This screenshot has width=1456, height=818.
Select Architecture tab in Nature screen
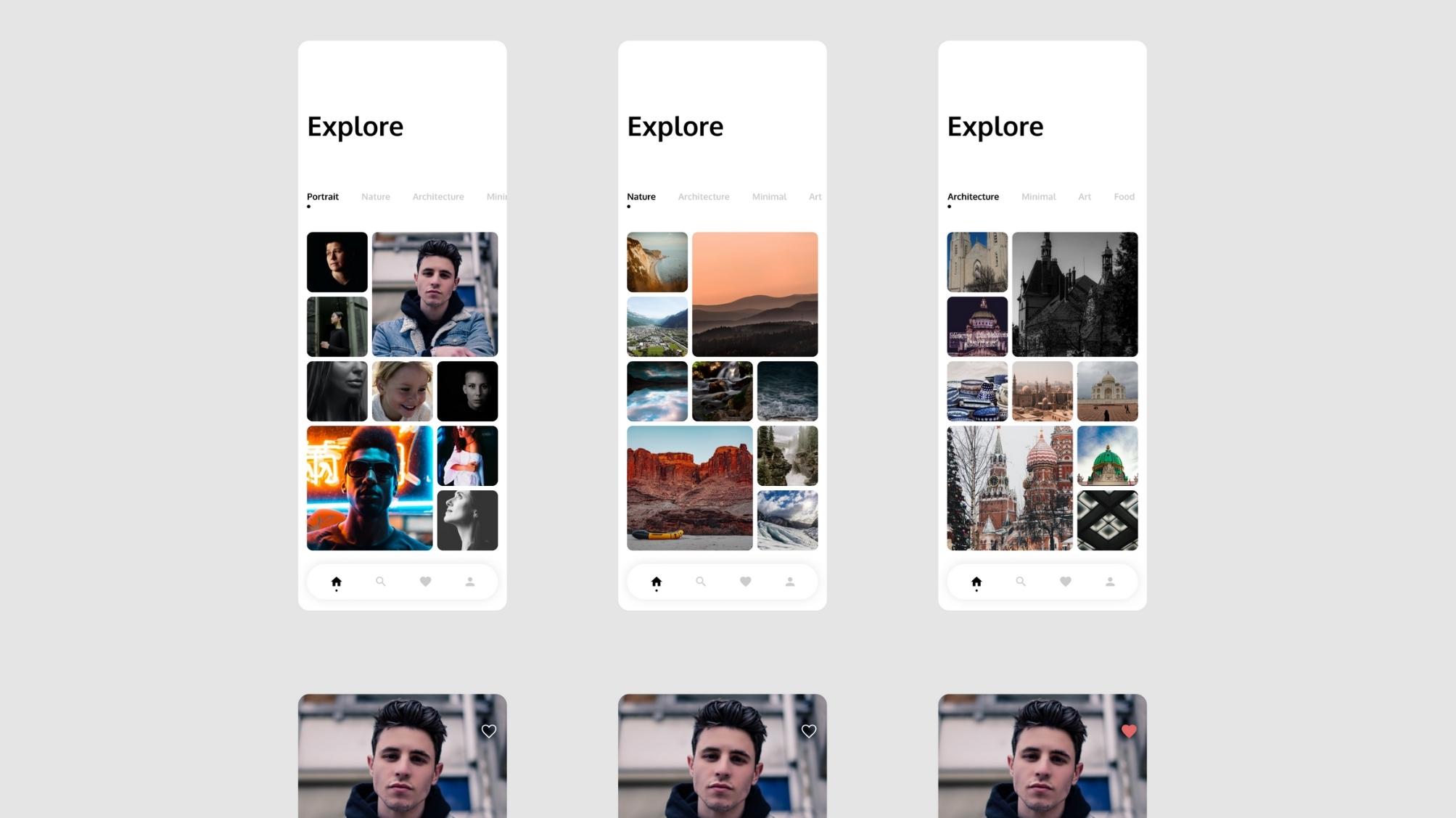703,197
